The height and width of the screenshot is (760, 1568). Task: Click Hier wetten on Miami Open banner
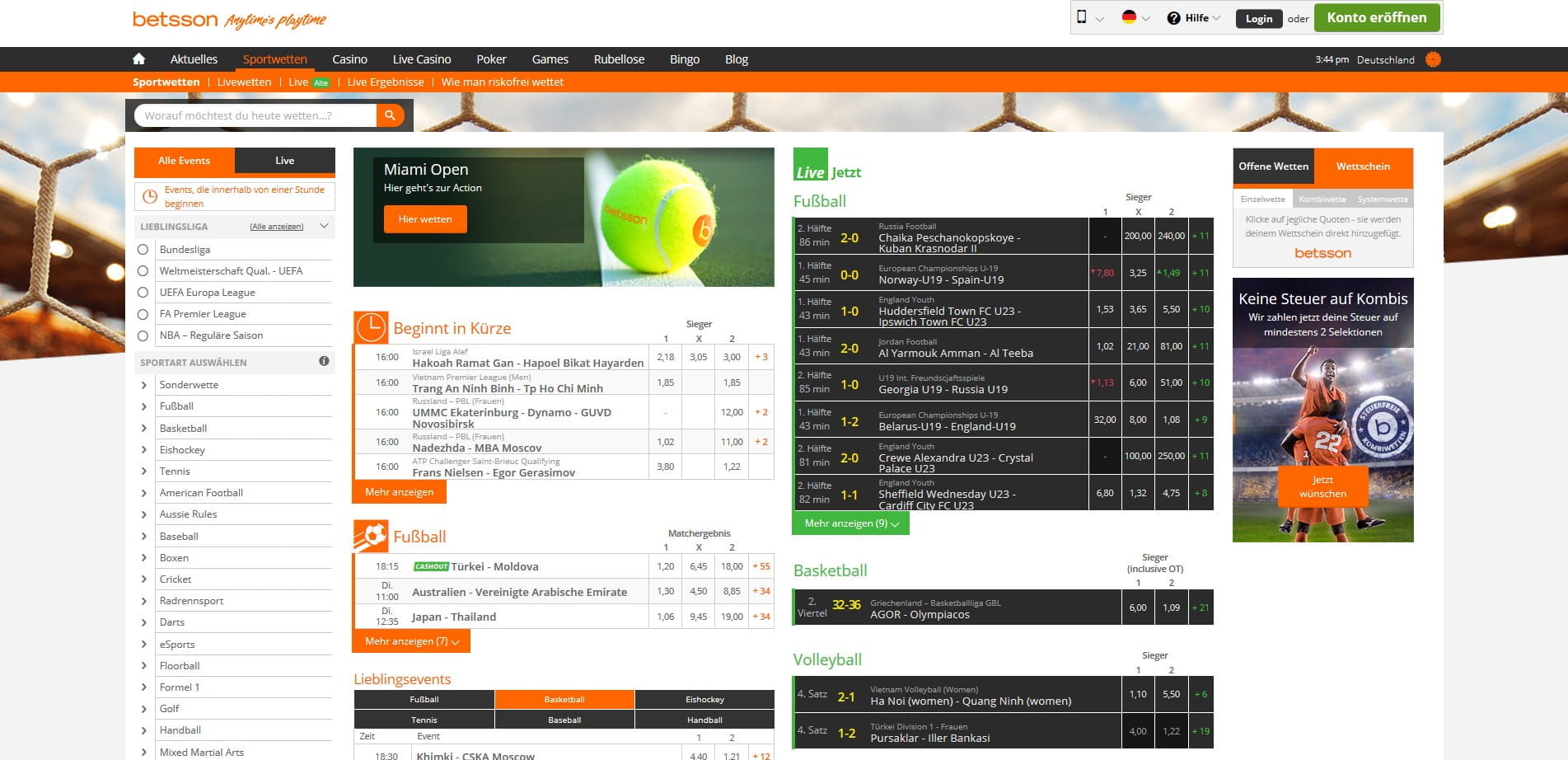coord(425,219)
